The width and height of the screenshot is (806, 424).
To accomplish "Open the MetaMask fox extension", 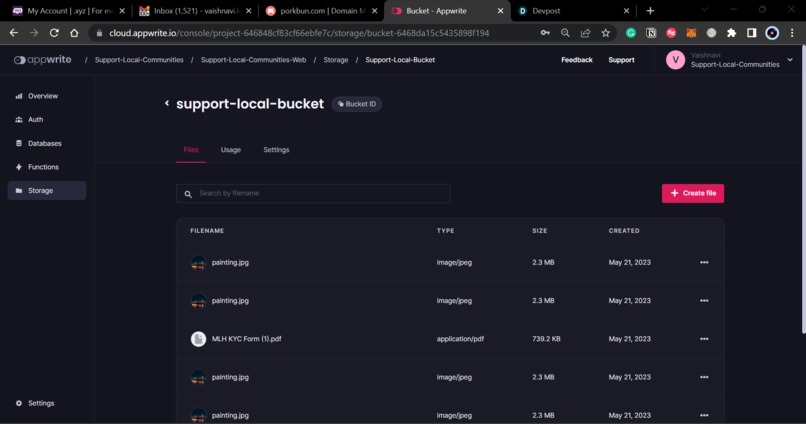I will [691, 33].
